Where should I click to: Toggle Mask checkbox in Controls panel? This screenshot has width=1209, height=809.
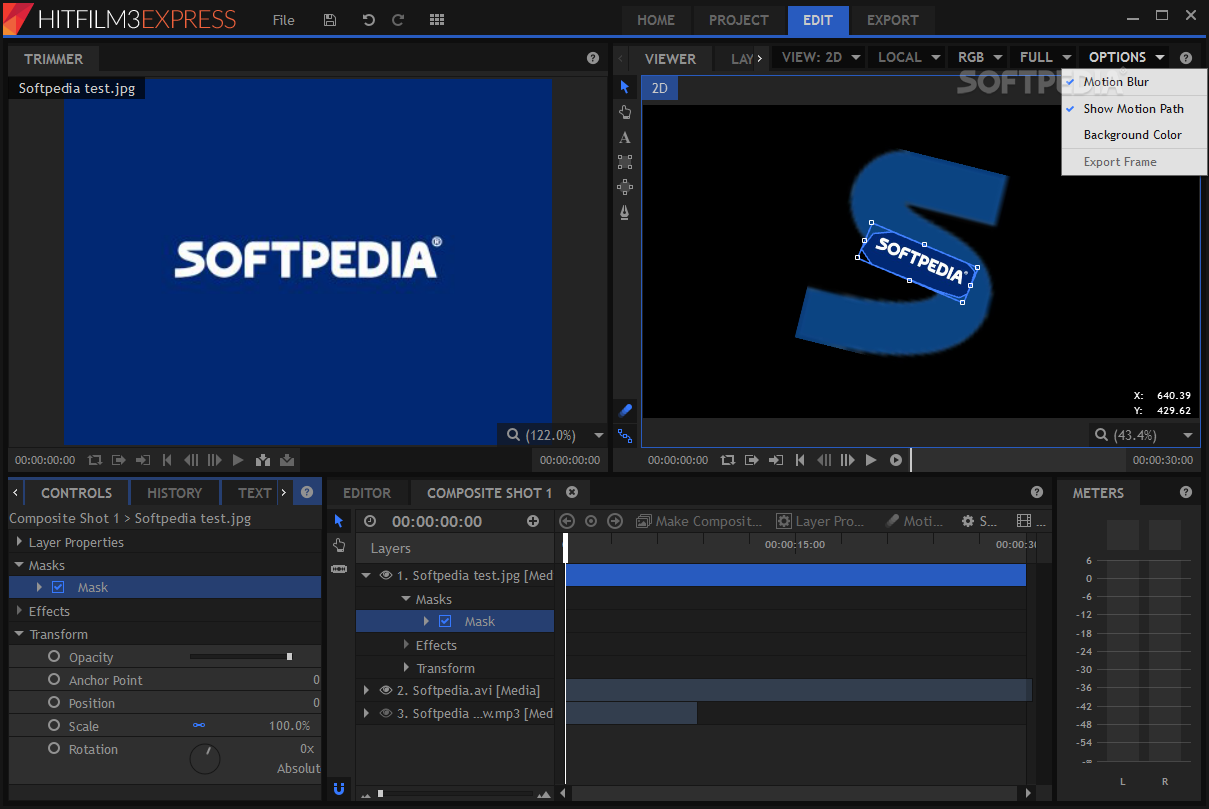(58, 588)
